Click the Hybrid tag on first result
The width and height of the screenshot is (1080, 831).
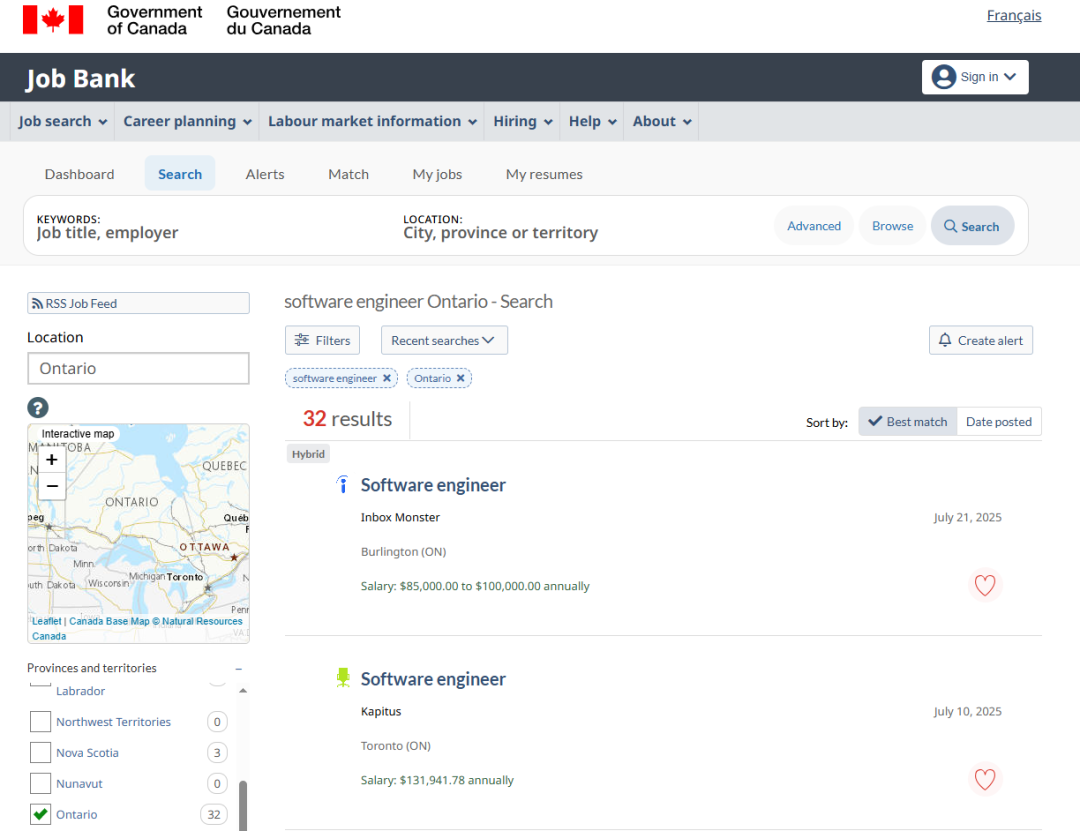[x=308, y=454]
